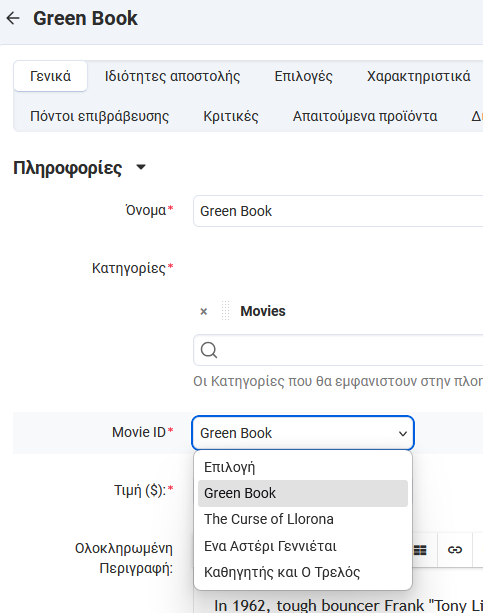Click the Πληροφορίες section heading

click(x=68, y=168)
